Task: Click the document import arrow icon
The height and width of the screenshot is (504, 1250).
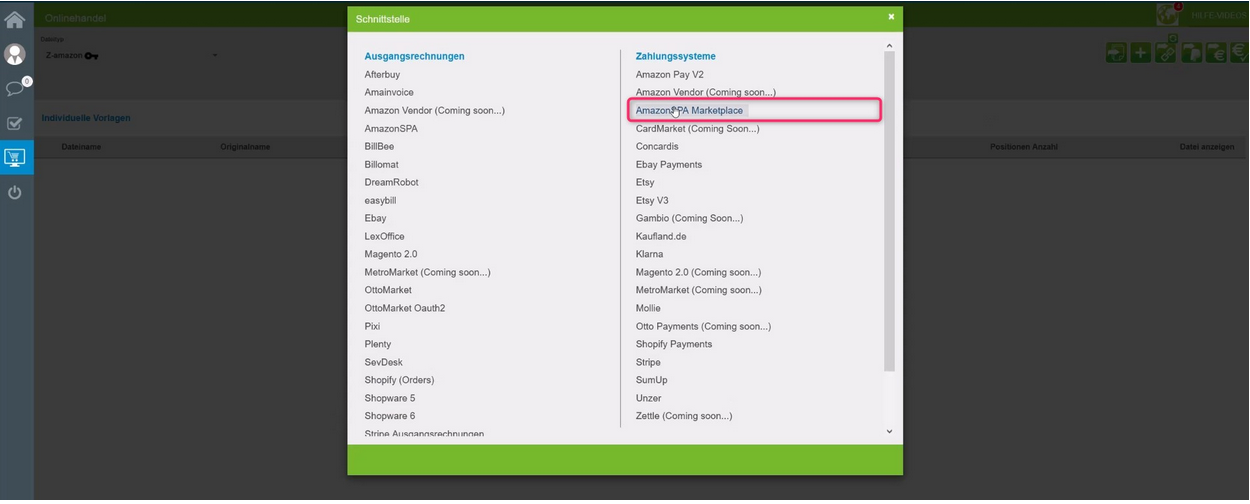Action: click(1116, 52)
